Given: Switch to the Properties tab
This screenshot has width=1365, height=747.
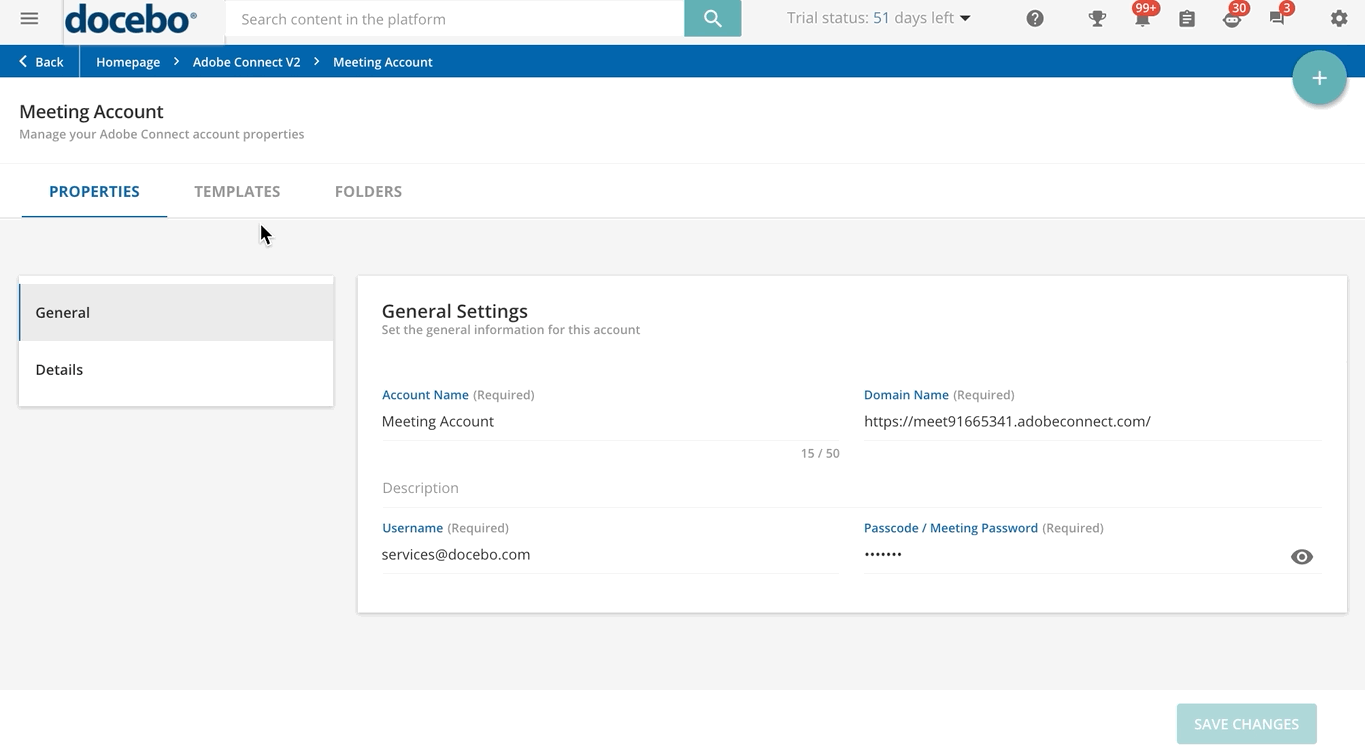Looking at the screenshot, I should 94,191.
